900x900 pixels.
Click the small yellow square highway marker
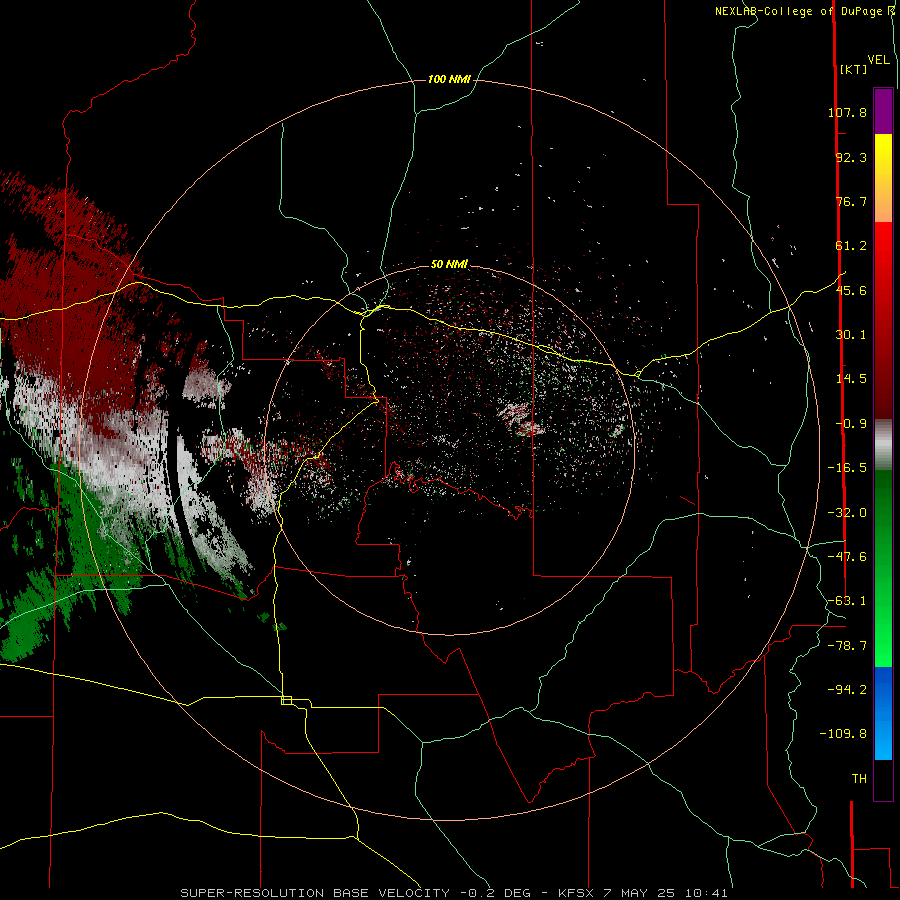tap(286, 700)
